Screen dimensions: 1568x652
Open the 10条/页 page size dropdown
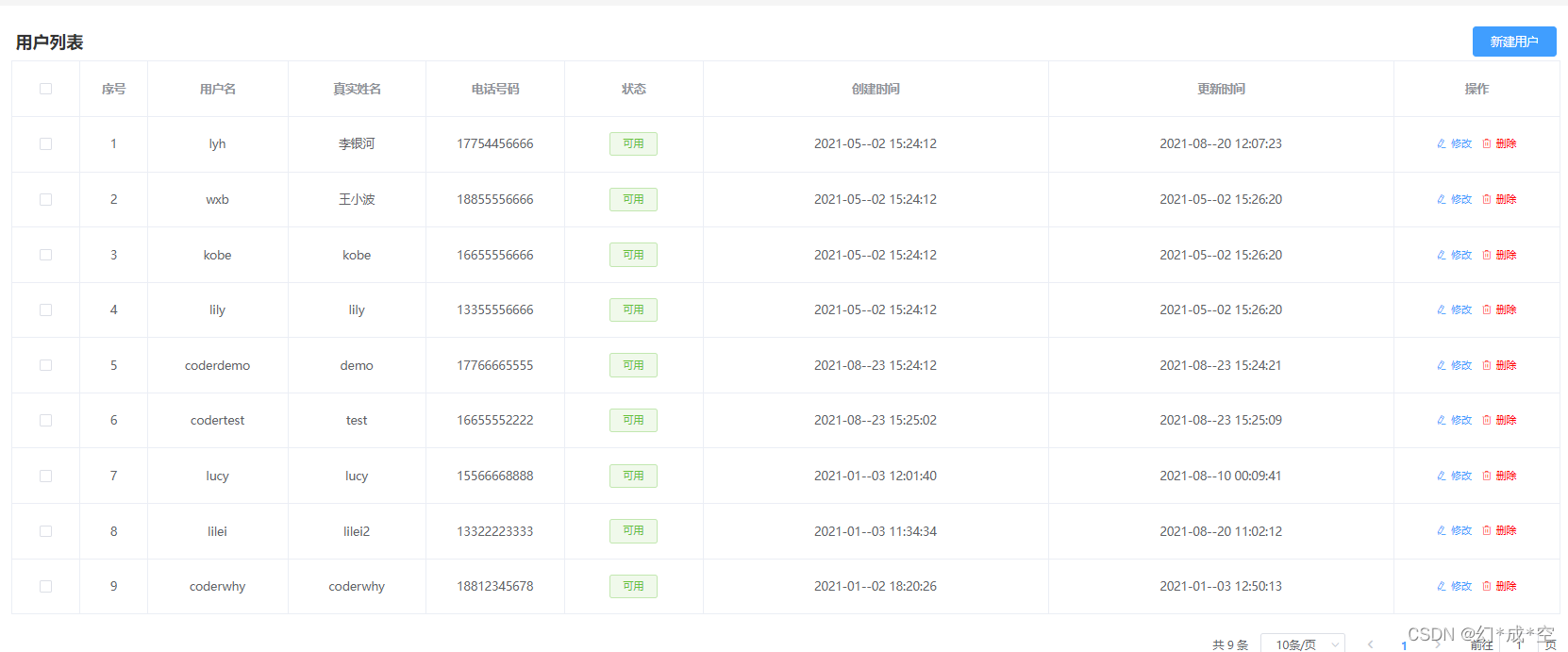pos(1303,644)
